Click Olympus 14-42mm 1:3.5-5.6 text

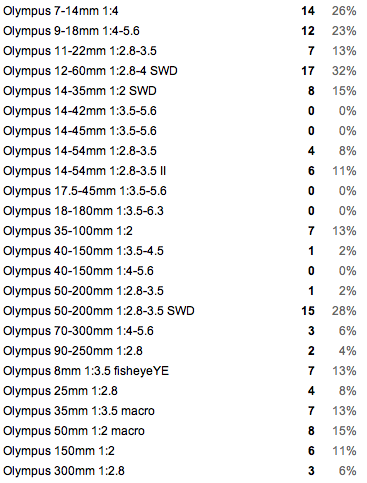point(80,111)
